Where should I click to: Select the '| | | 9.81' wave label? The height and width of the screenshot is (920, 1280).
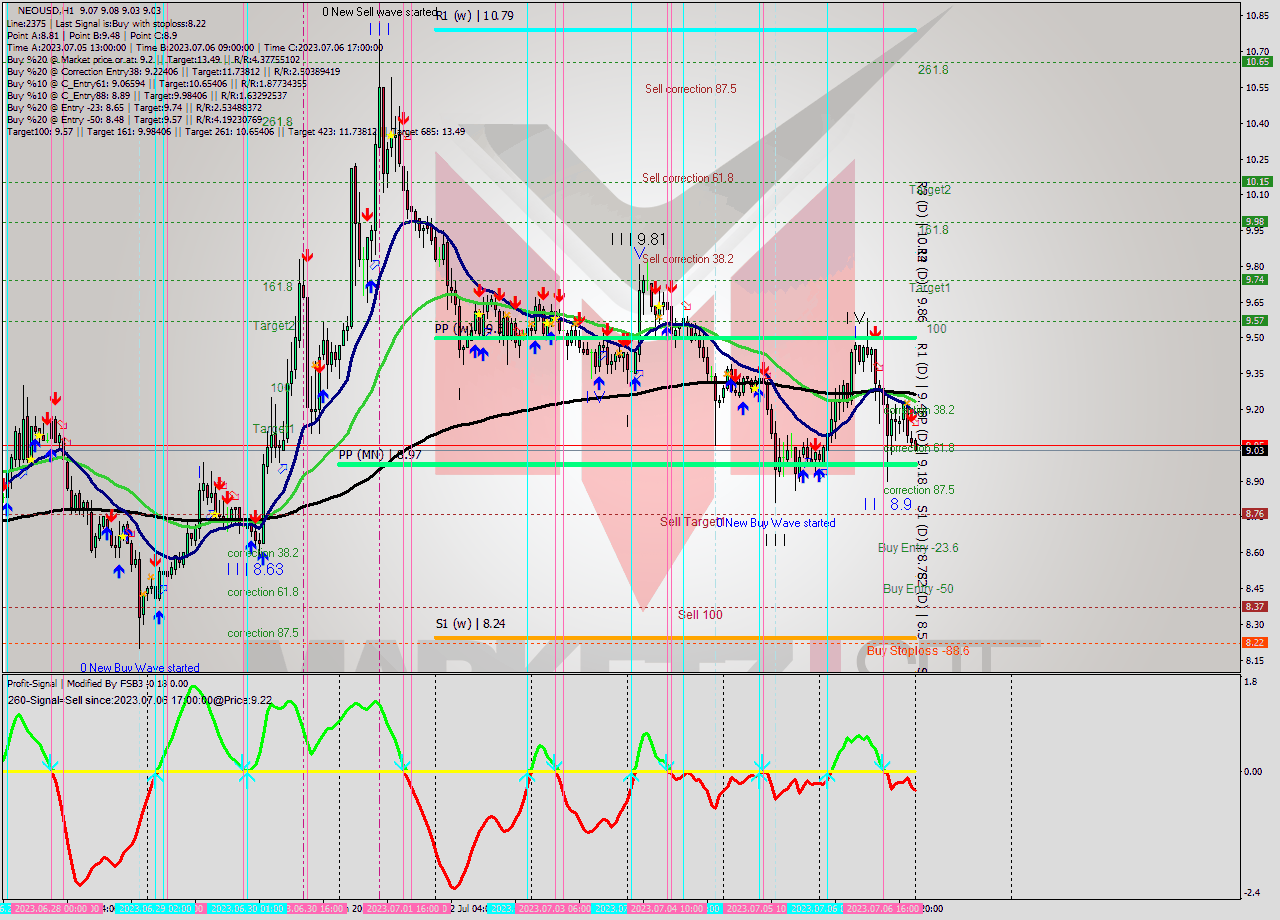[x=639, y=239]
